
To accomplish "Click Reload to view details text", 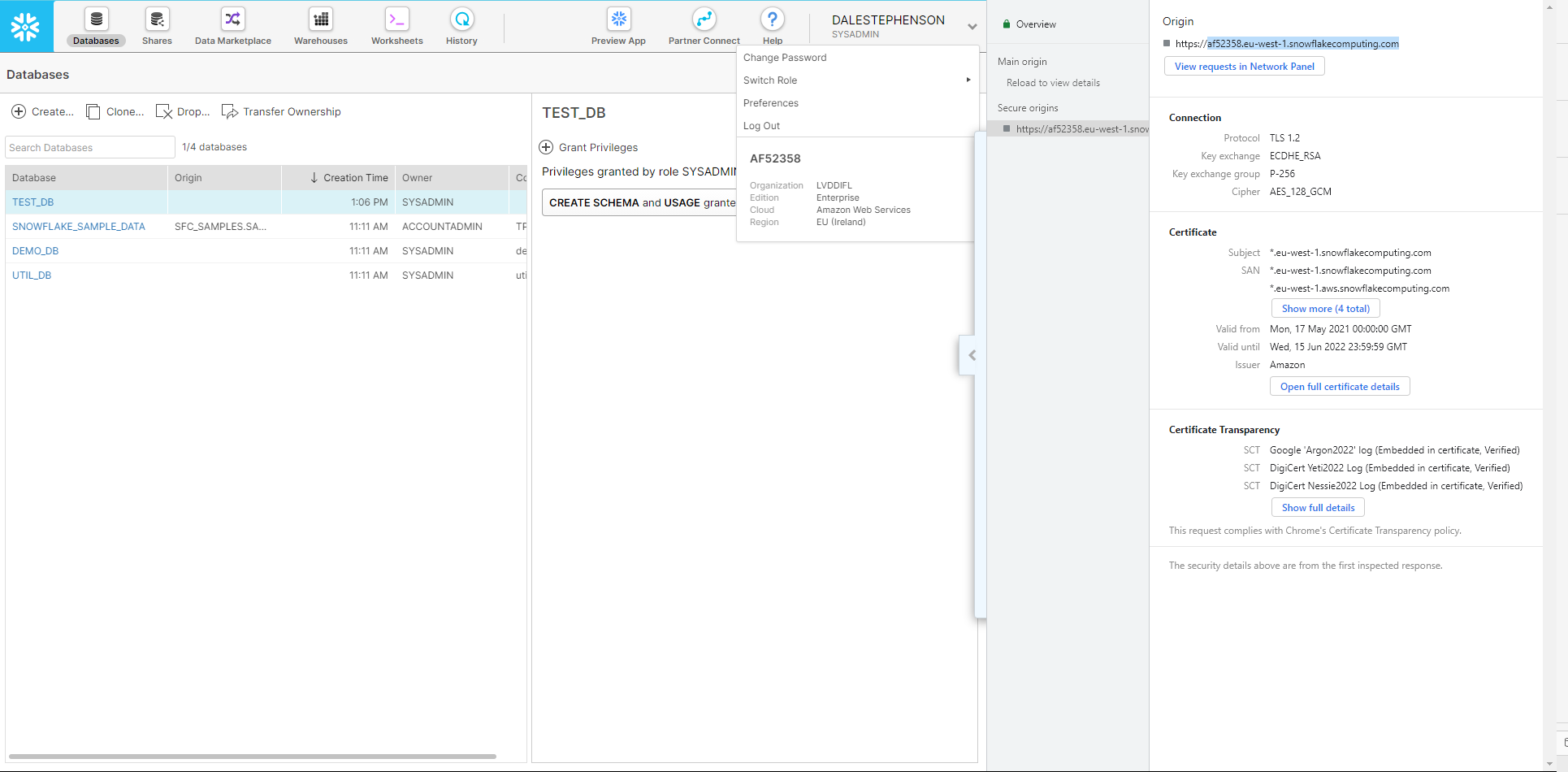I will (1053, 83).
